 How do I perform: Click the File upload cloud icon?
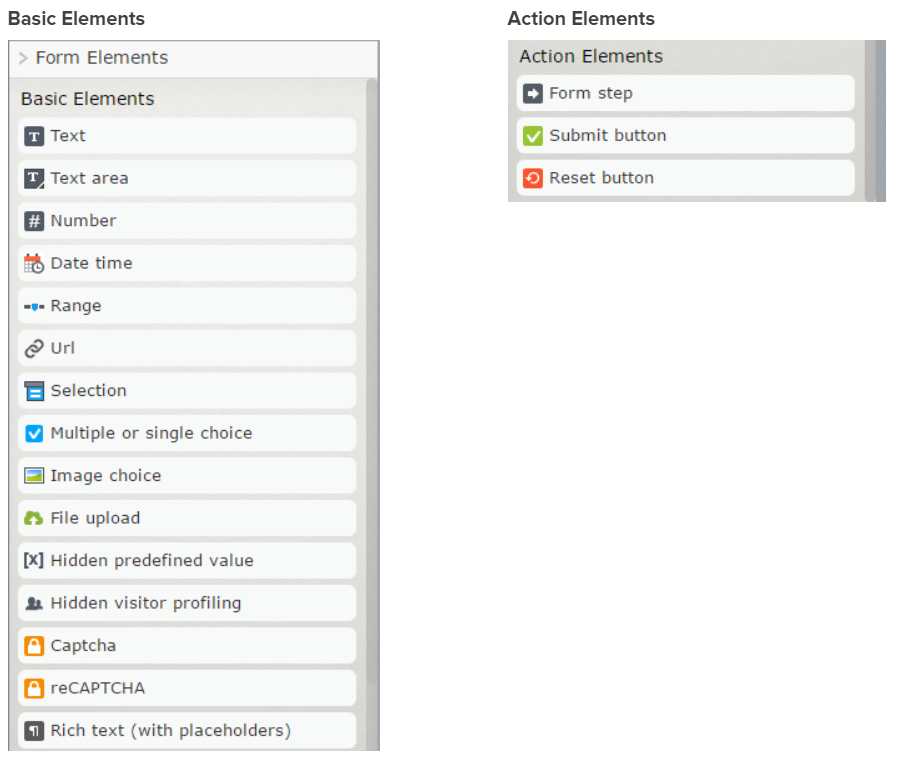click(34, 518)
